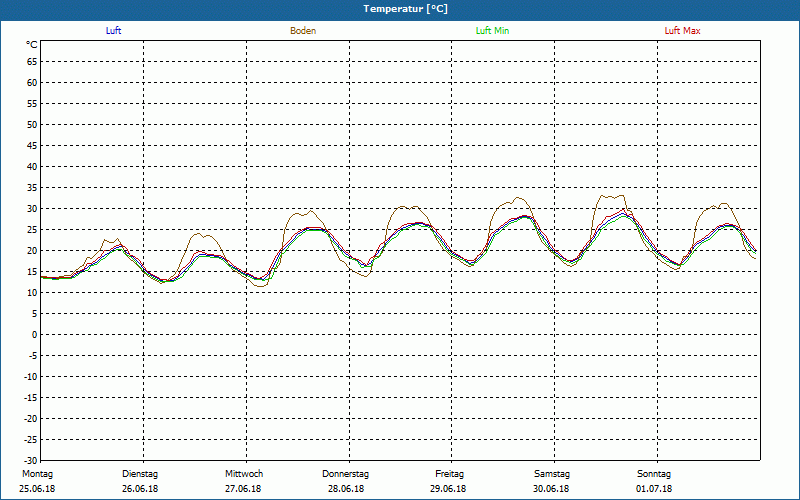
Task: Click the Luft legend label
Action: [113, 31]
